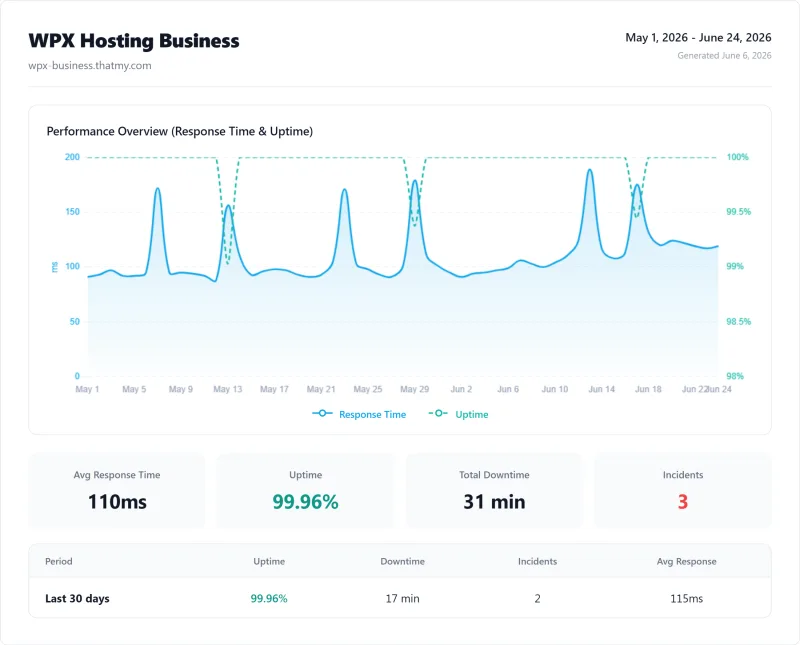
Task: Click the 99.96% Uptime card value
Action: [305, 502]
